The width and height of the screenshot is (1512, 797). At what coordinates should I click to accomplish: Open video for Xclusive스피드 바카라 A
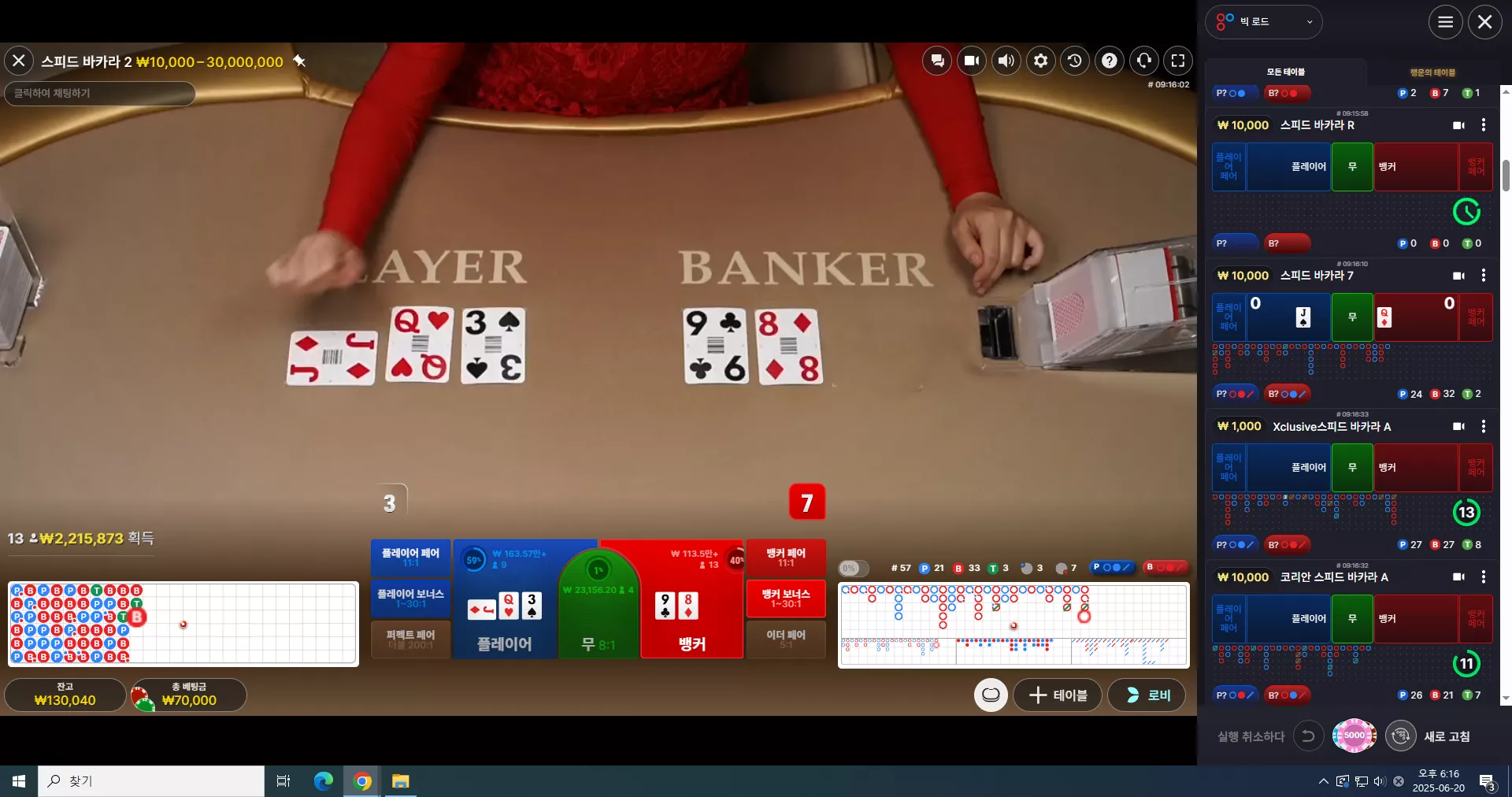1458,426
